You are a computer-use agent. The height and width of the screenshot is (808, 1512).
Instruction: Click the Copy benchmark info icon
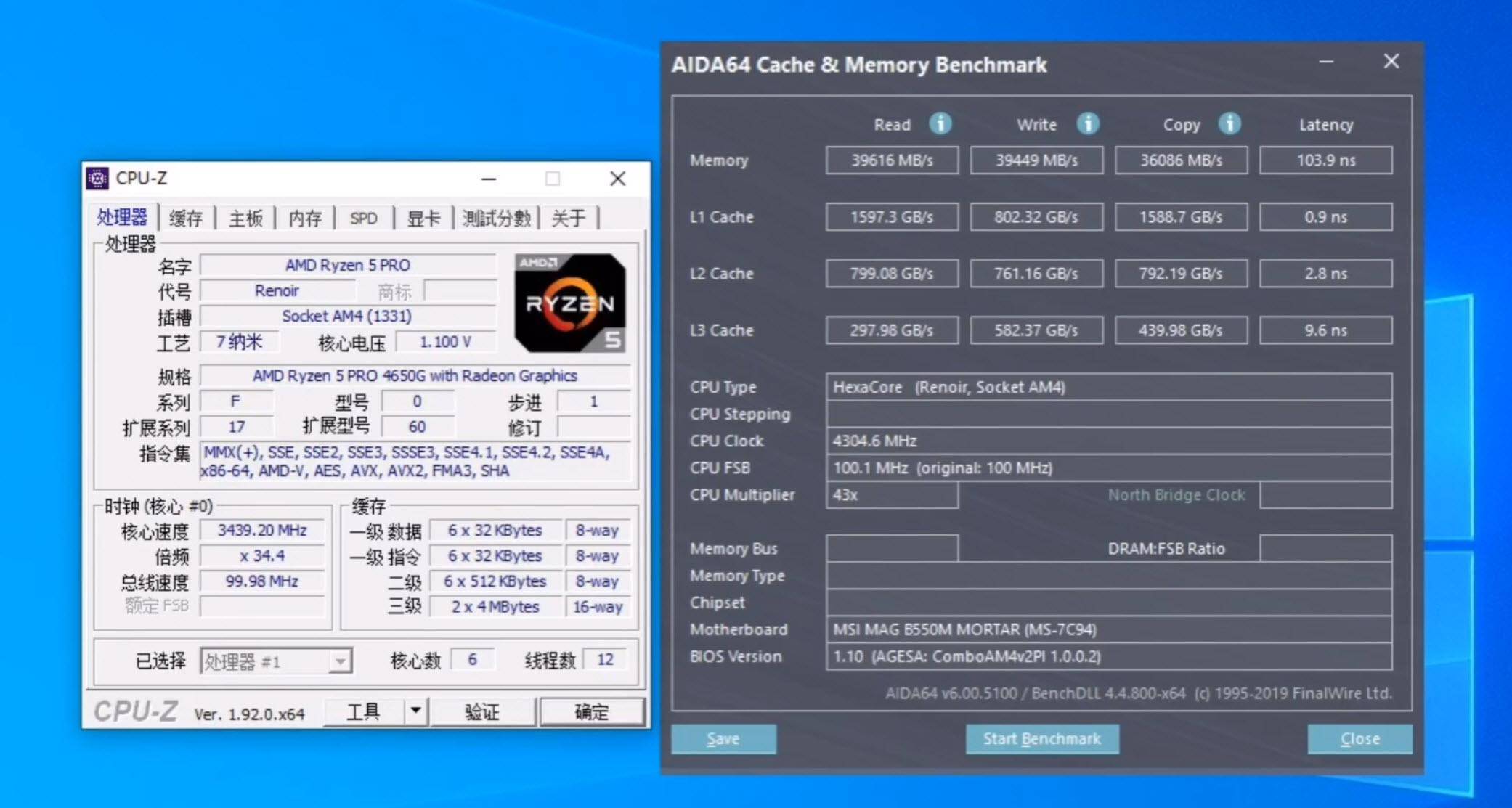tap(1230, 124)
